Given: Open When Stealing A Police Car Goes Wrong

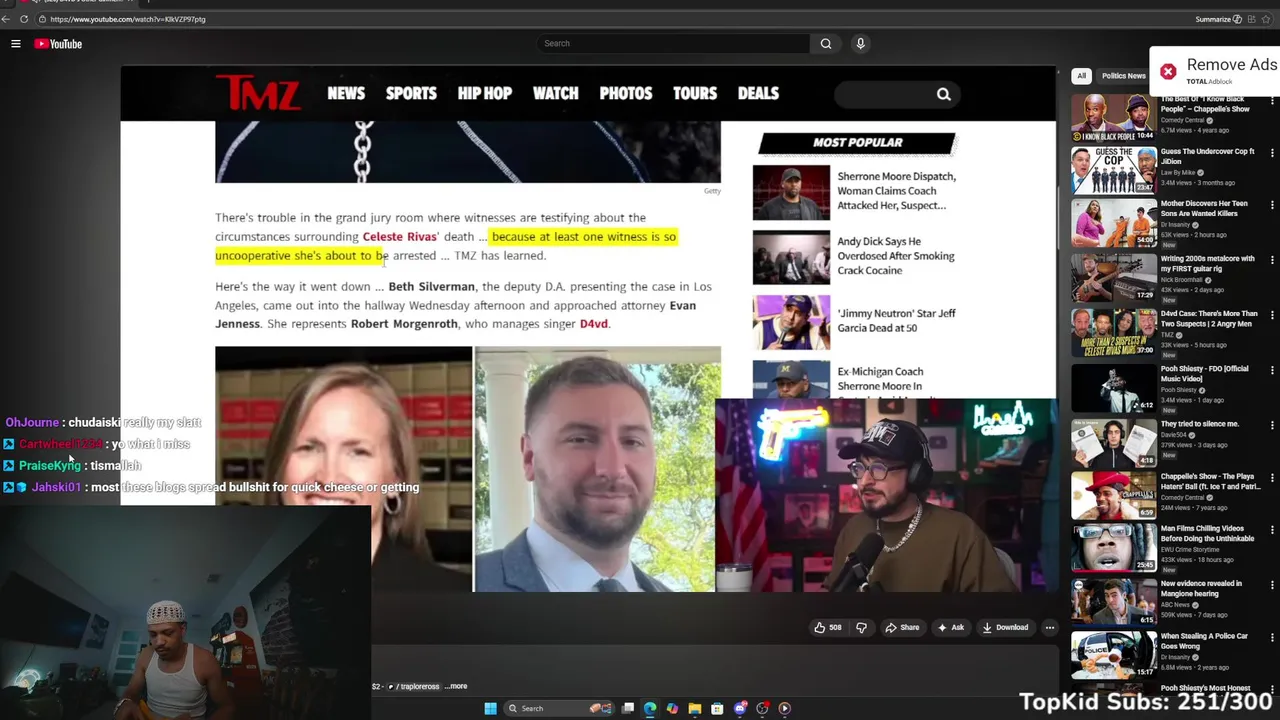Looking at the screenshot, I should (1204, 641).
